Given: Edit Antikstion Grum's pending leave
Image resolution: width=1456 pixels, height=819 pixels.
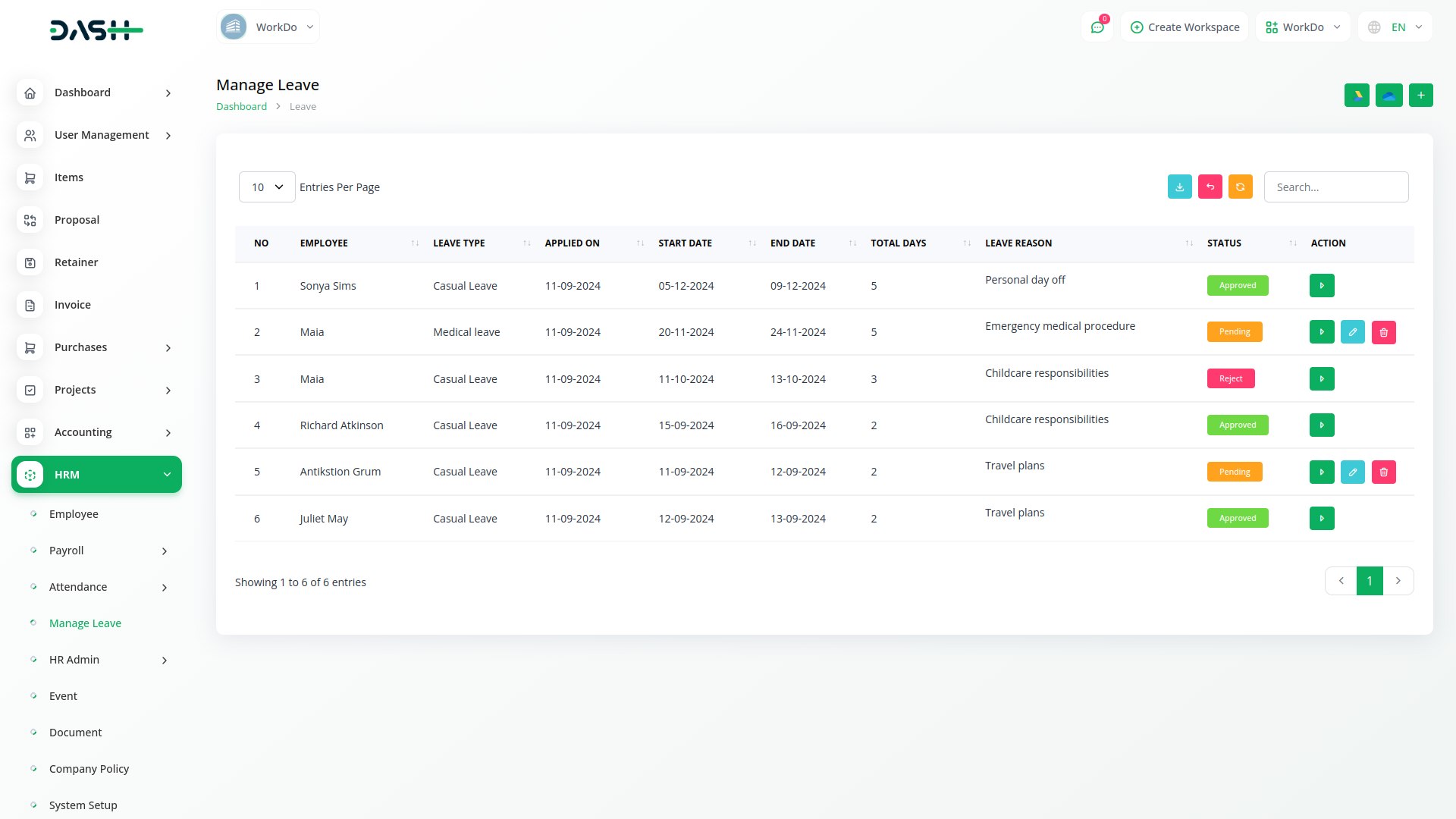Looking at the screenshot, I should (x=1352, y=472).
